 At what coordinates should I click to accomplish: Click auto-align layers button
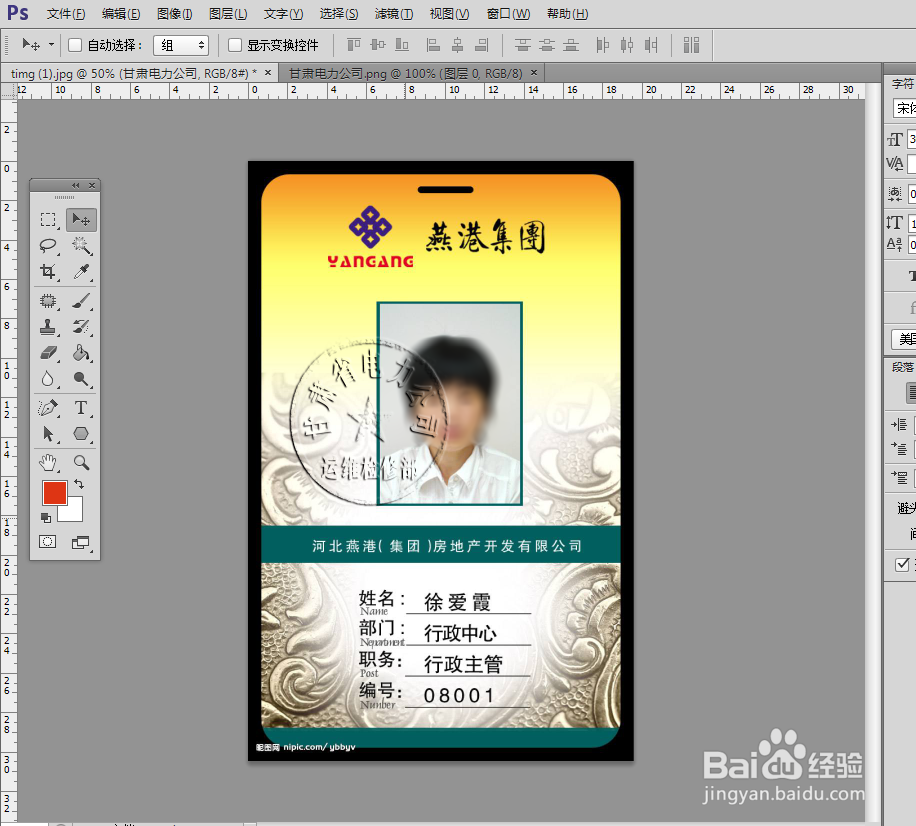692,45
